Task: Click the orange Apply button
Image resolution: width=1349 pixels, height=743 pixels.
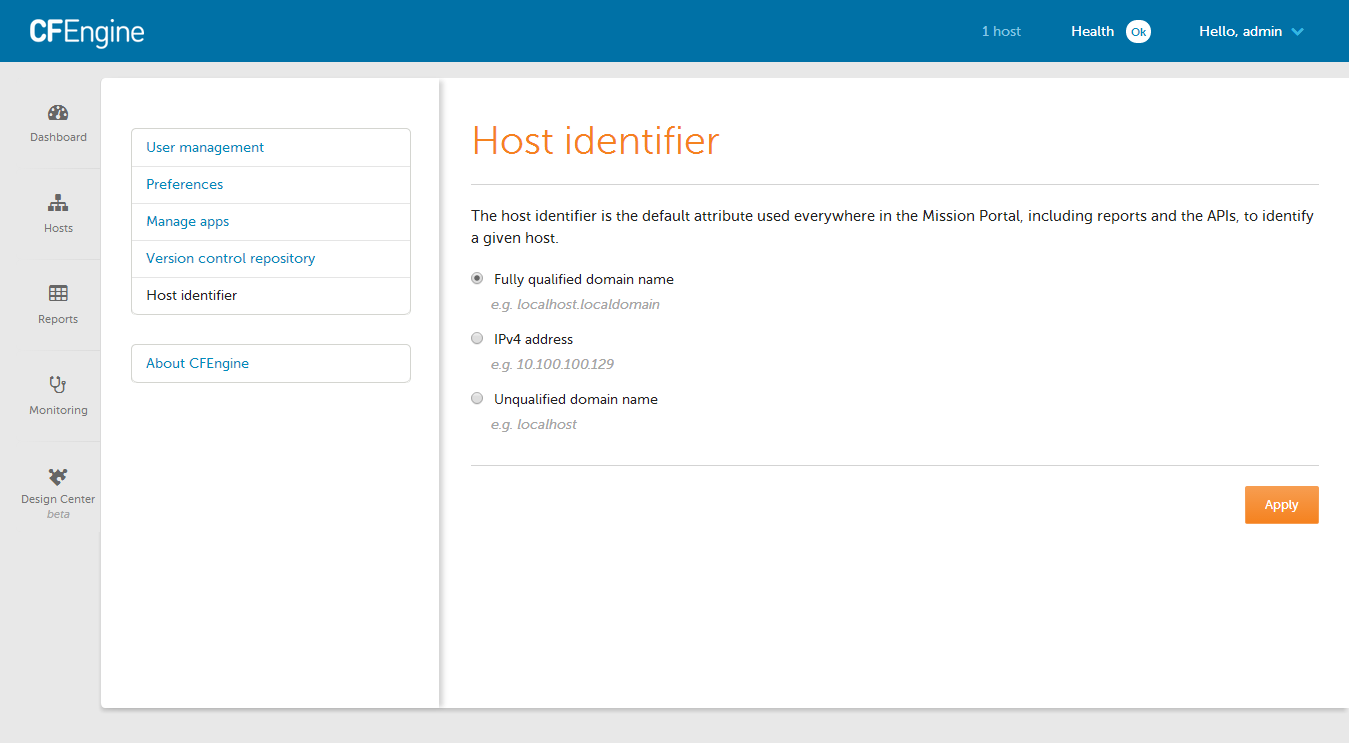Action: pyautogui.click(x=1281, y=505)
